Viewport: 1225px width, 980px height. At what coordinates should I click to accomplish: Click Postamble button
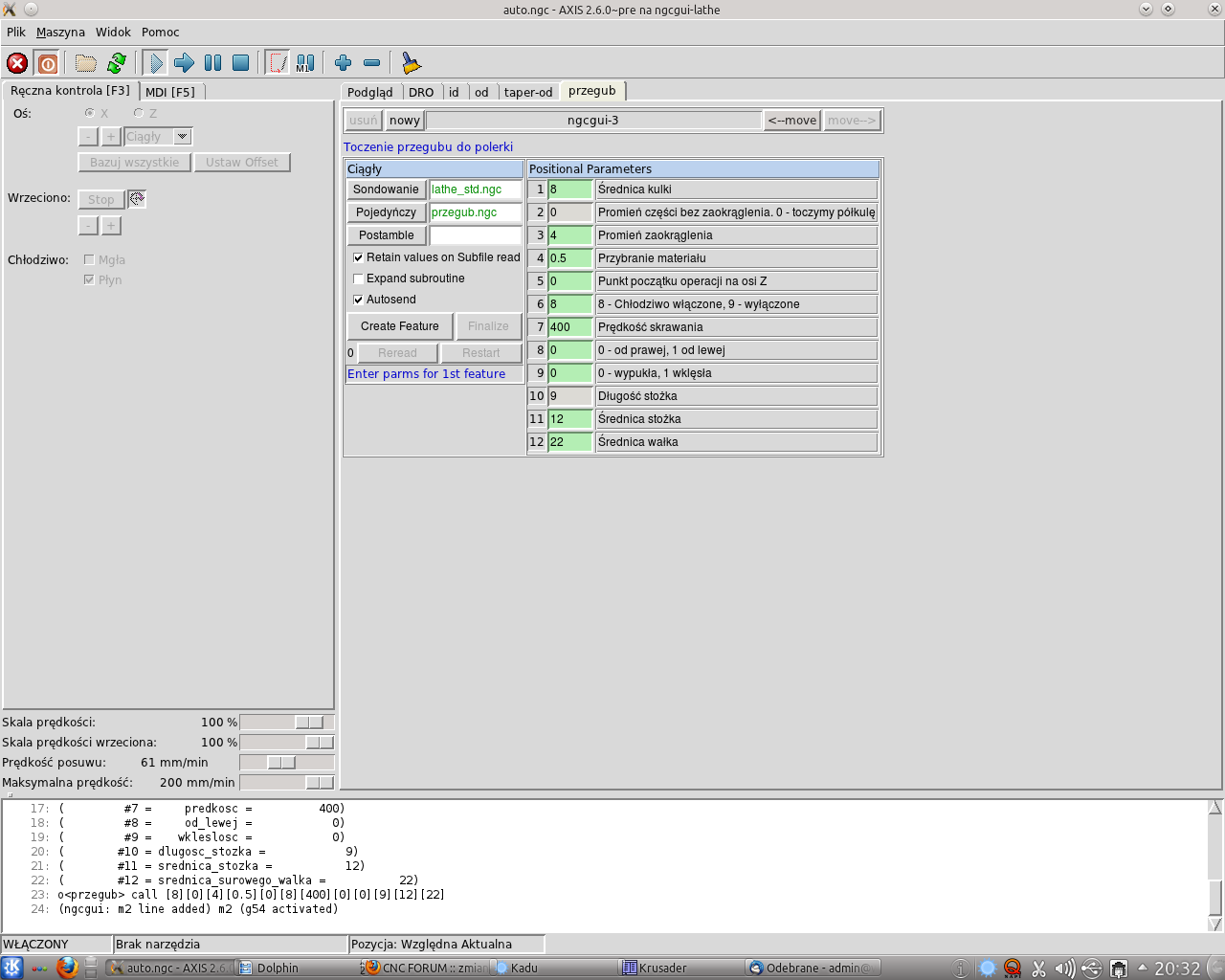click(x=386, y=235)
